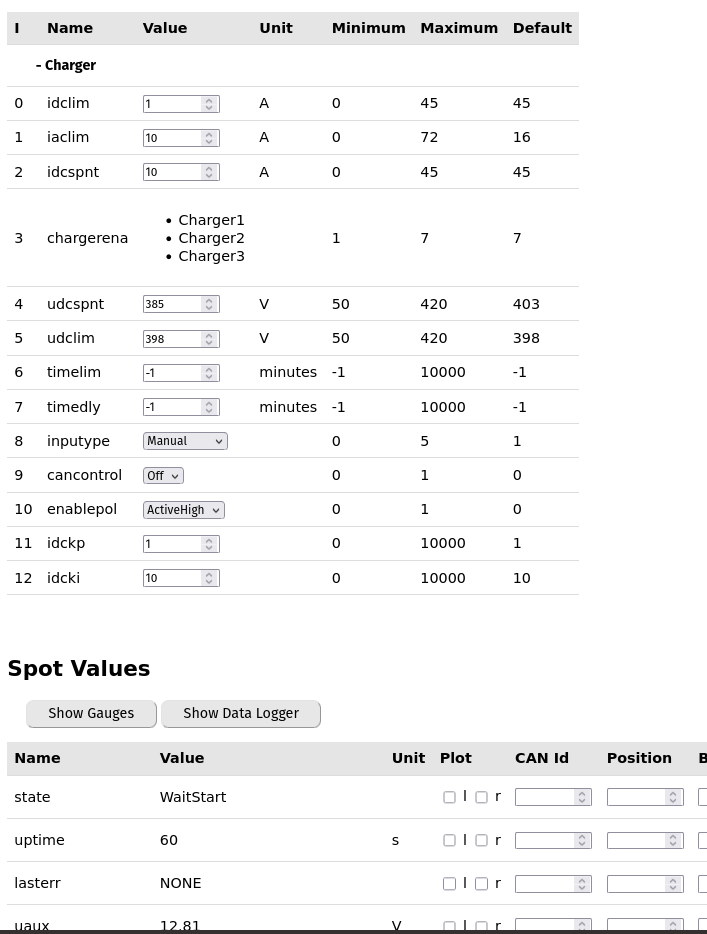Viewport: 707px width, 934px height.
Task: Enable right plot checkbox for uptime
Action: (x=481, y=841)
